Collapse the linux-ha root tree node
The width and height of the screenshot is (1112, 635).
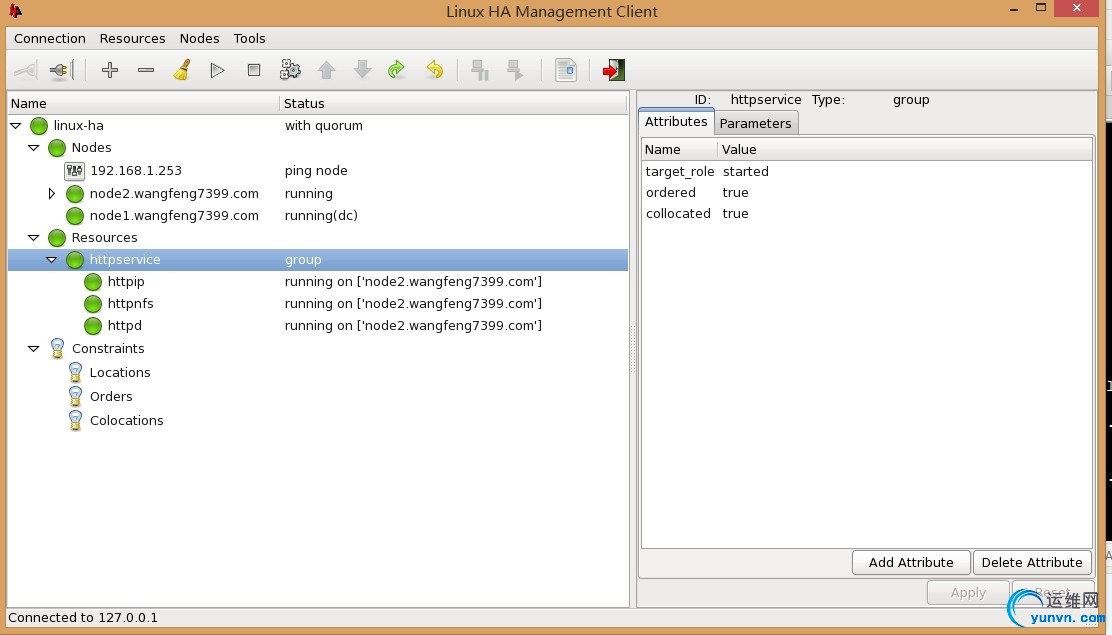pyautogui.click(x=16, y=126)
